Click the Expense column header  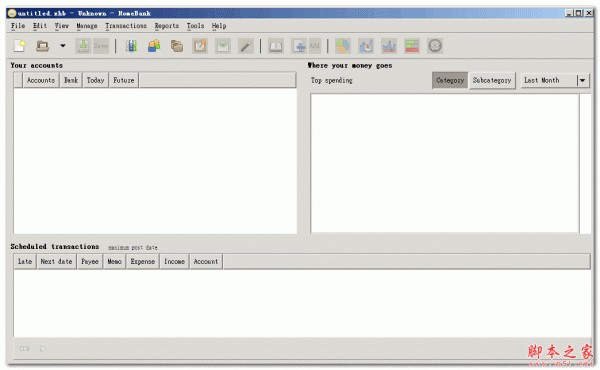[143, 262]
